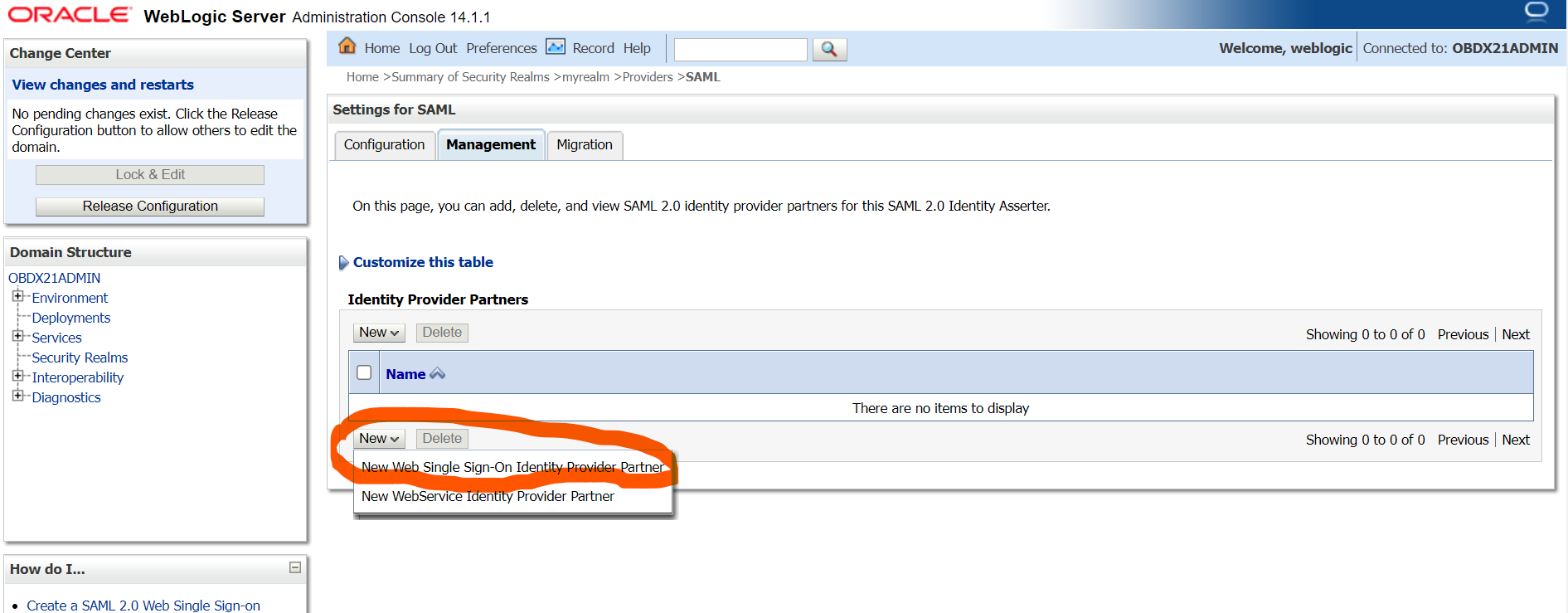Click the Release Configuration button
Screen dimensions: 1568x613
click(150, 206)
